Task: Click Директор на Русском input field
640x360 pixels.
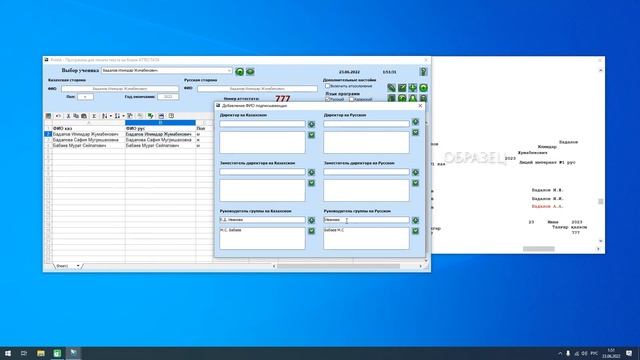Action: (x=366, y=124)
